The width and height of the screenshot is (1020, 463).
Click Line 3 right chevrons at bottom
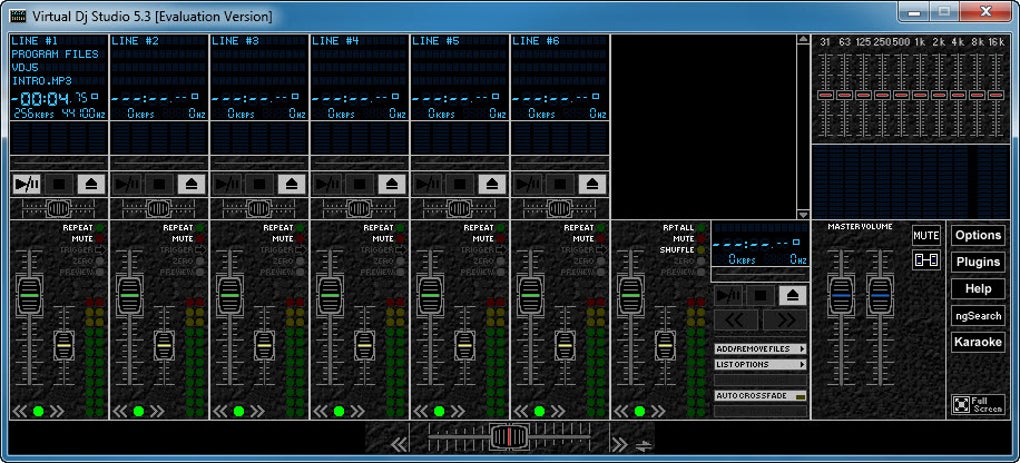click(x=257, y=411)
